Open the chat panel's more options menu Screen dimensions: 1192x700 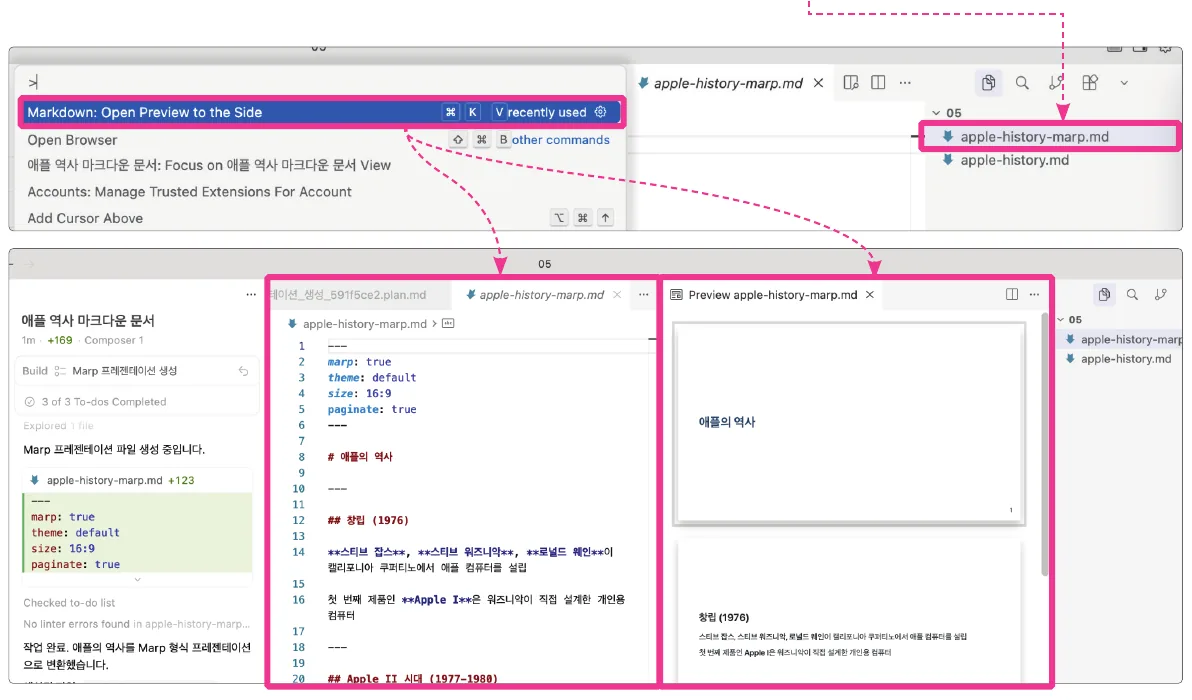[x=251, y=295]
